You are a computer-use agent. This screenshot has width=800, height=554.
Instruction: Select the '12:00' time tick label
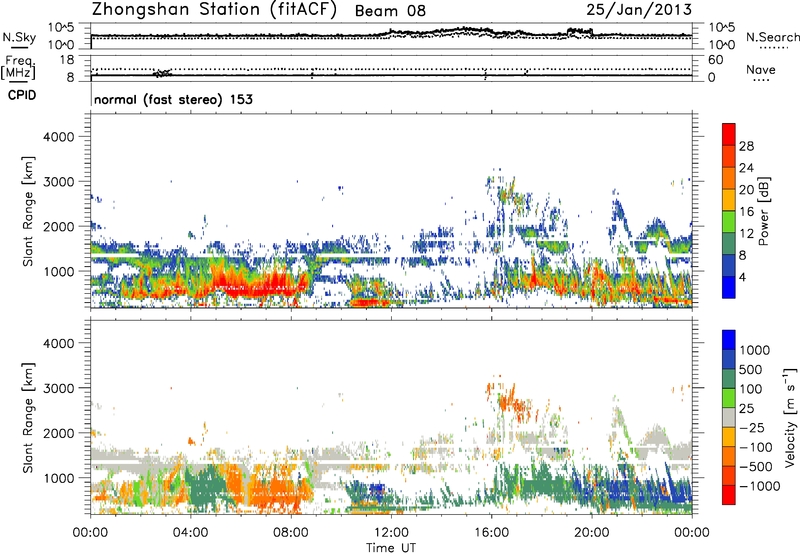(391, 533)
